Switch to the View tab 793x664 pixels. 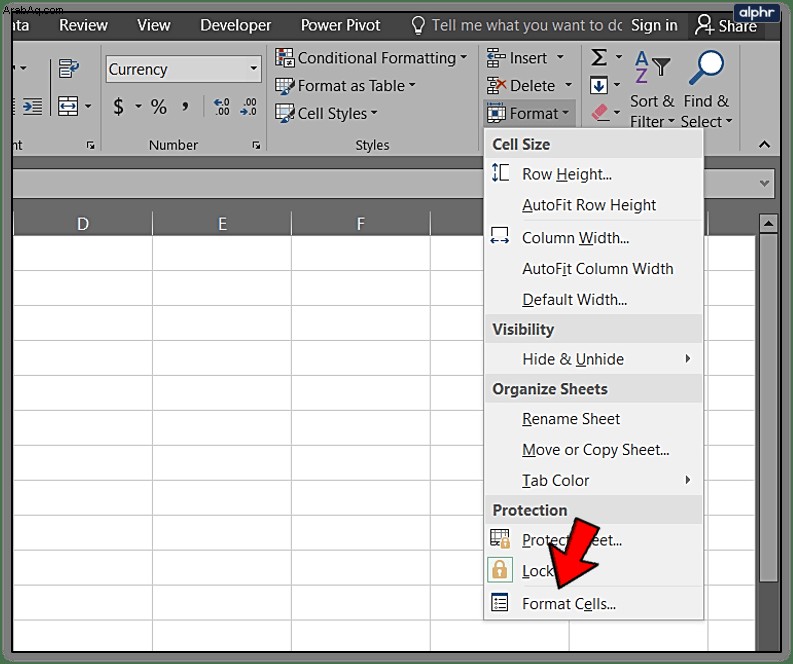(x=153, y=25)
